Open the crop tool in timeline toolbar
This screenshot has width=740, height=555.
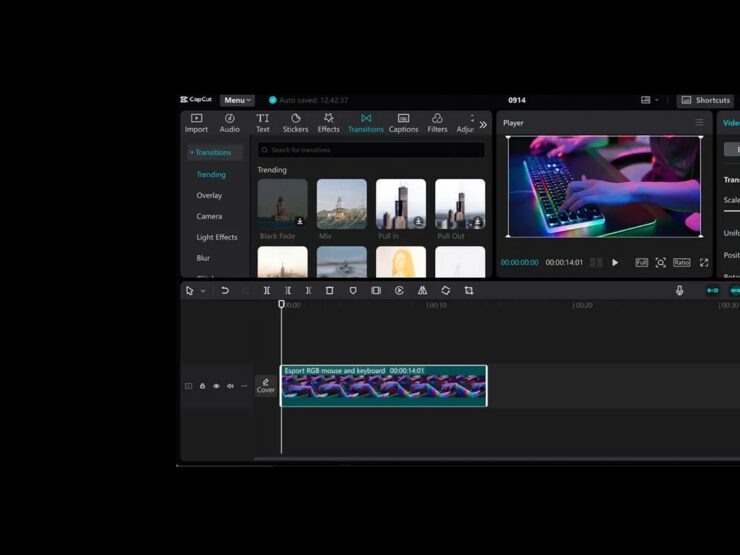click(x=469, y=291)
